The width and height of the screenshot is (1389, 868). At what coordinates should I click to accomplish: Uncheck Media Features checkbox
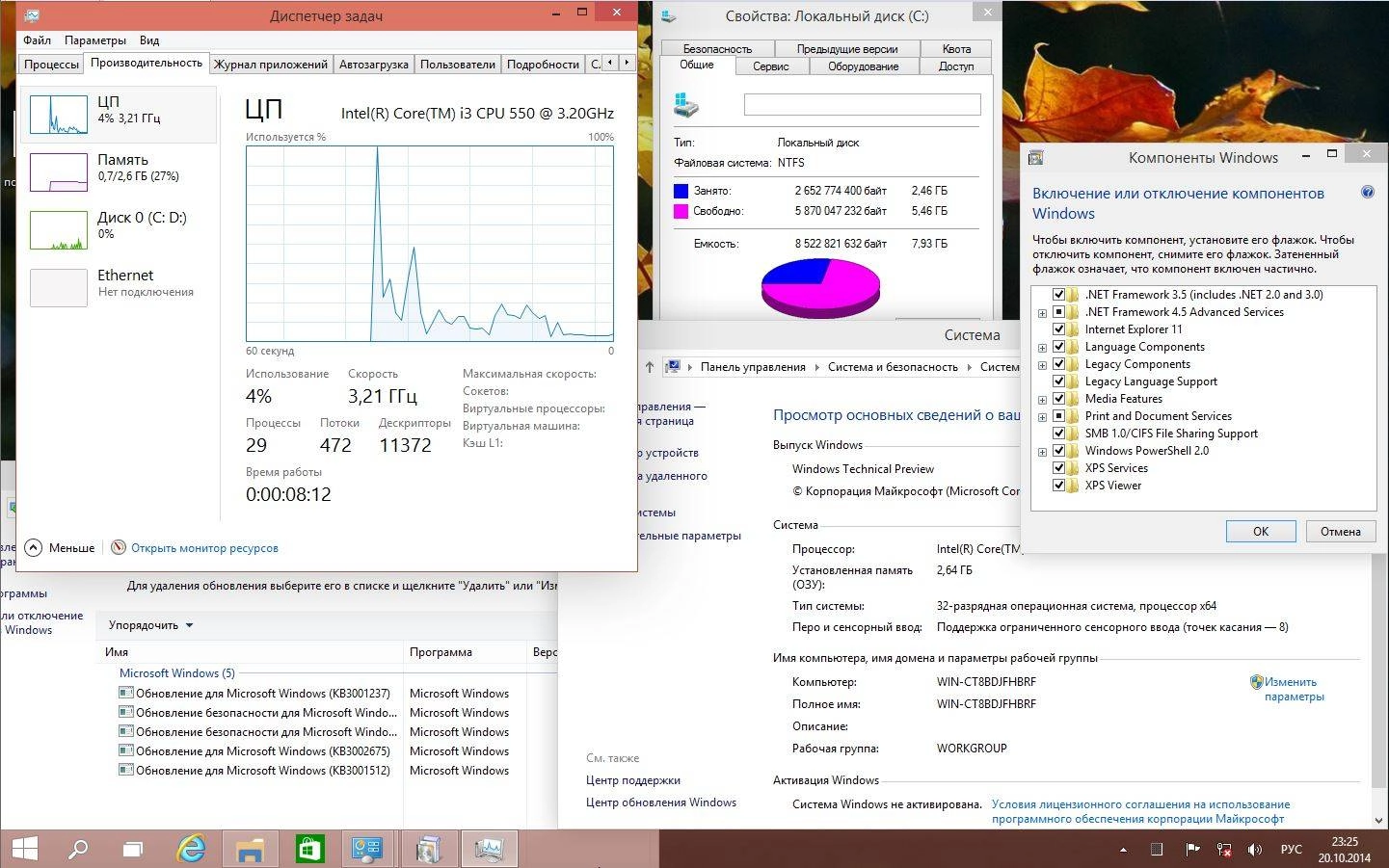tap(1058, 399)
